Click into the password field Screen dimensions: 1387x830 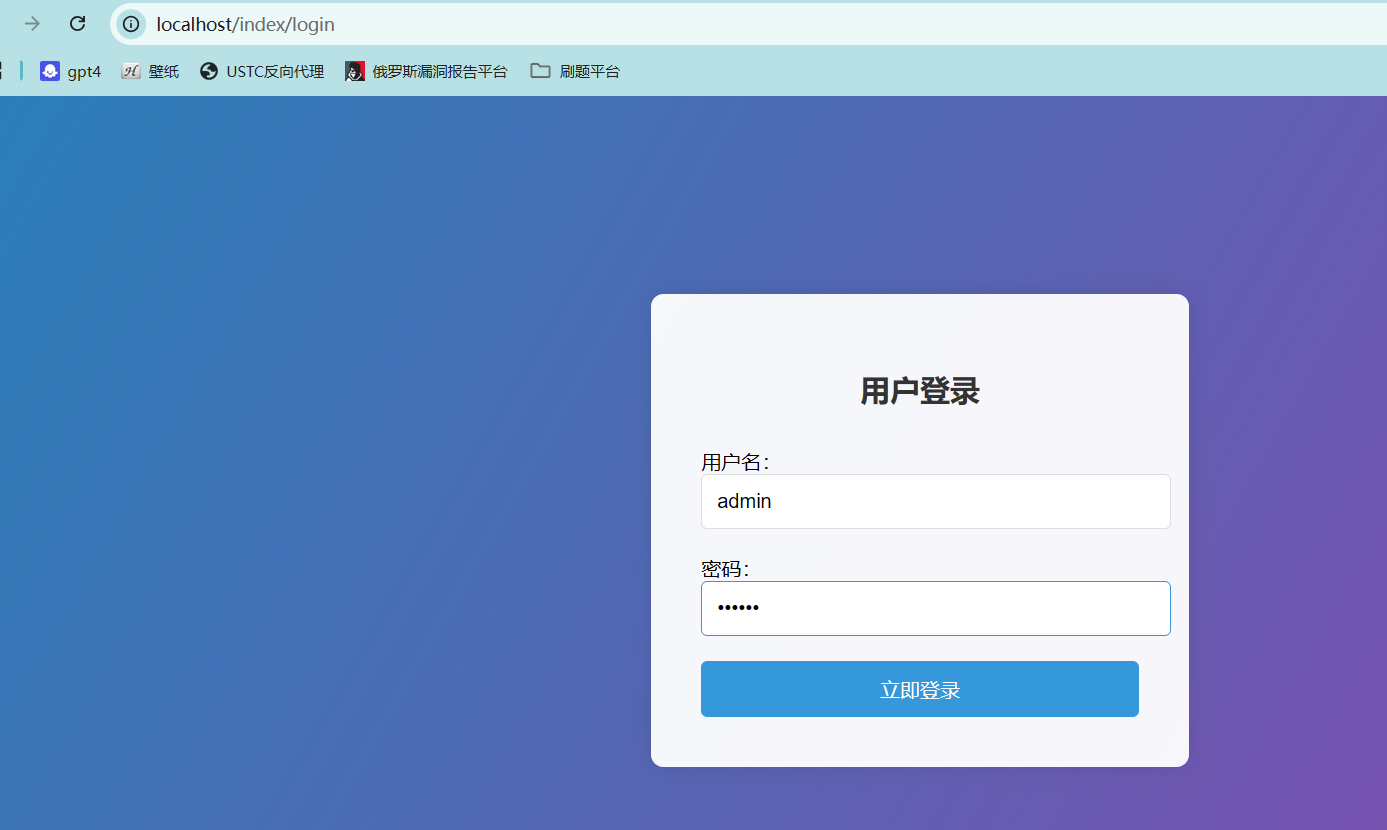[x=935, y=608]
